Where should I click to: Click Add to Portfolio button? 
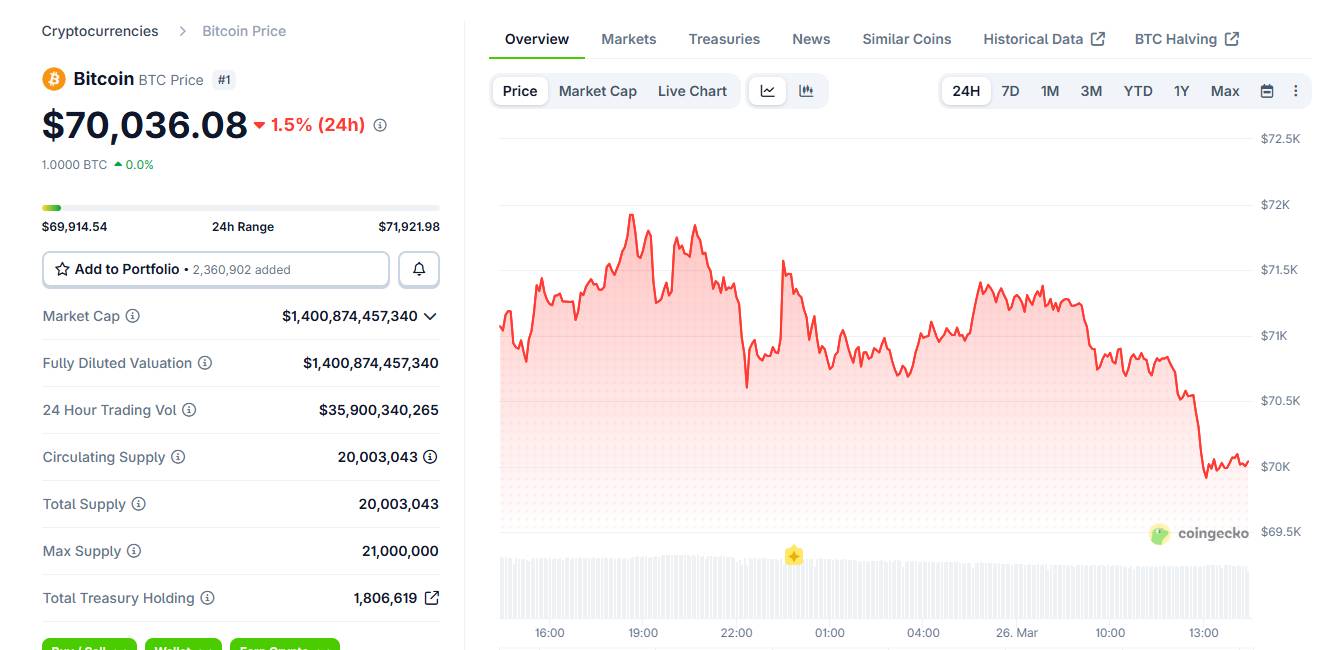pos(215,269)
